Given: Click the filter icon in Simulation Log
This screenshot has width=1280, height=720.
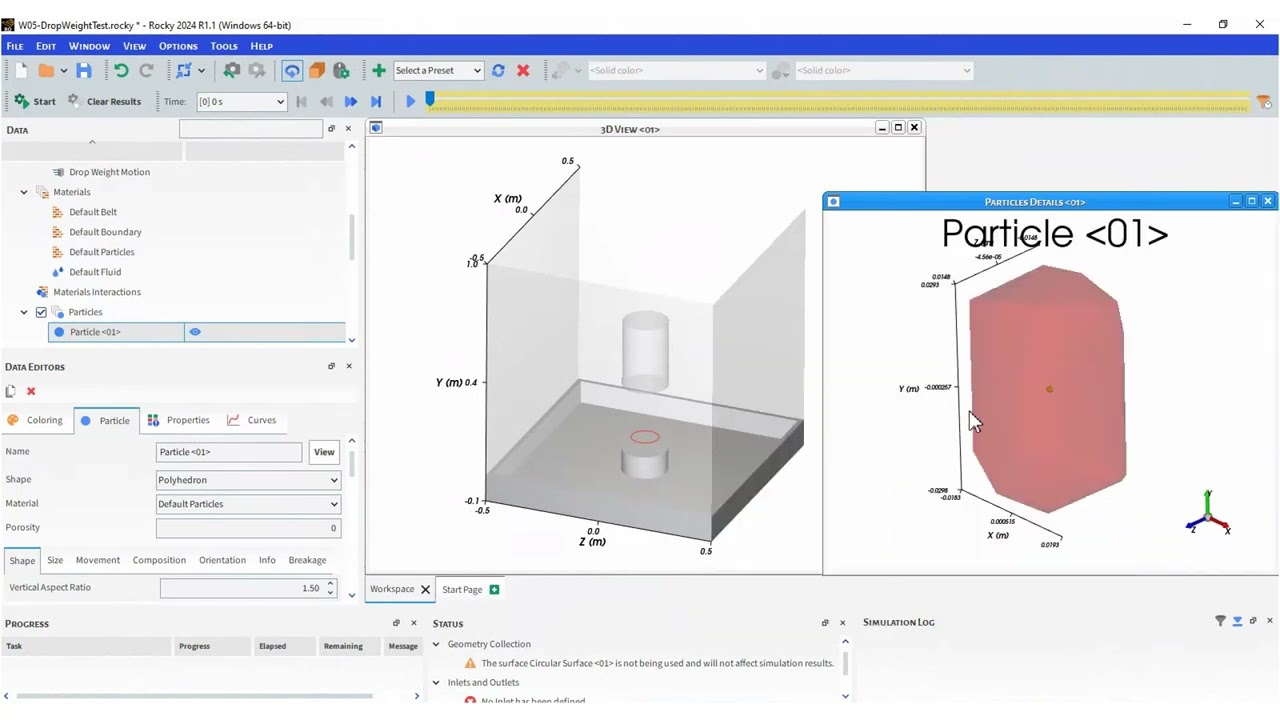Looking at the screenshot, I should coord(1220,621).
